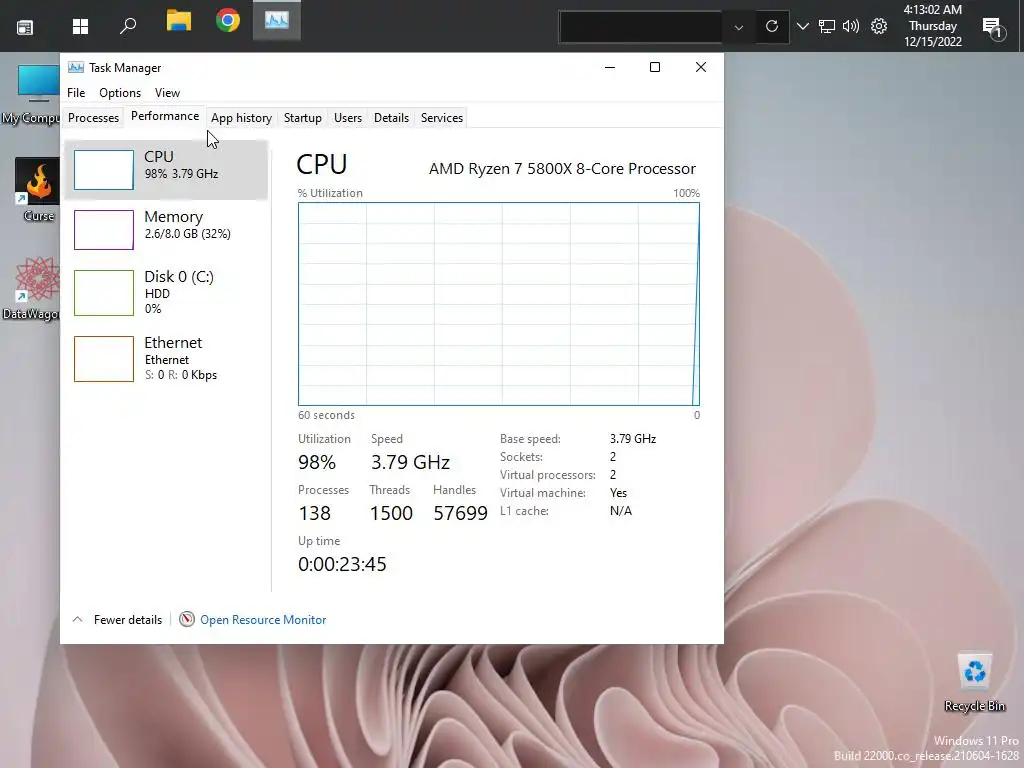Screen dimensions: 1024x768
Task: Select the DataWagon desktop shortcut
Action: click(31, 288)
